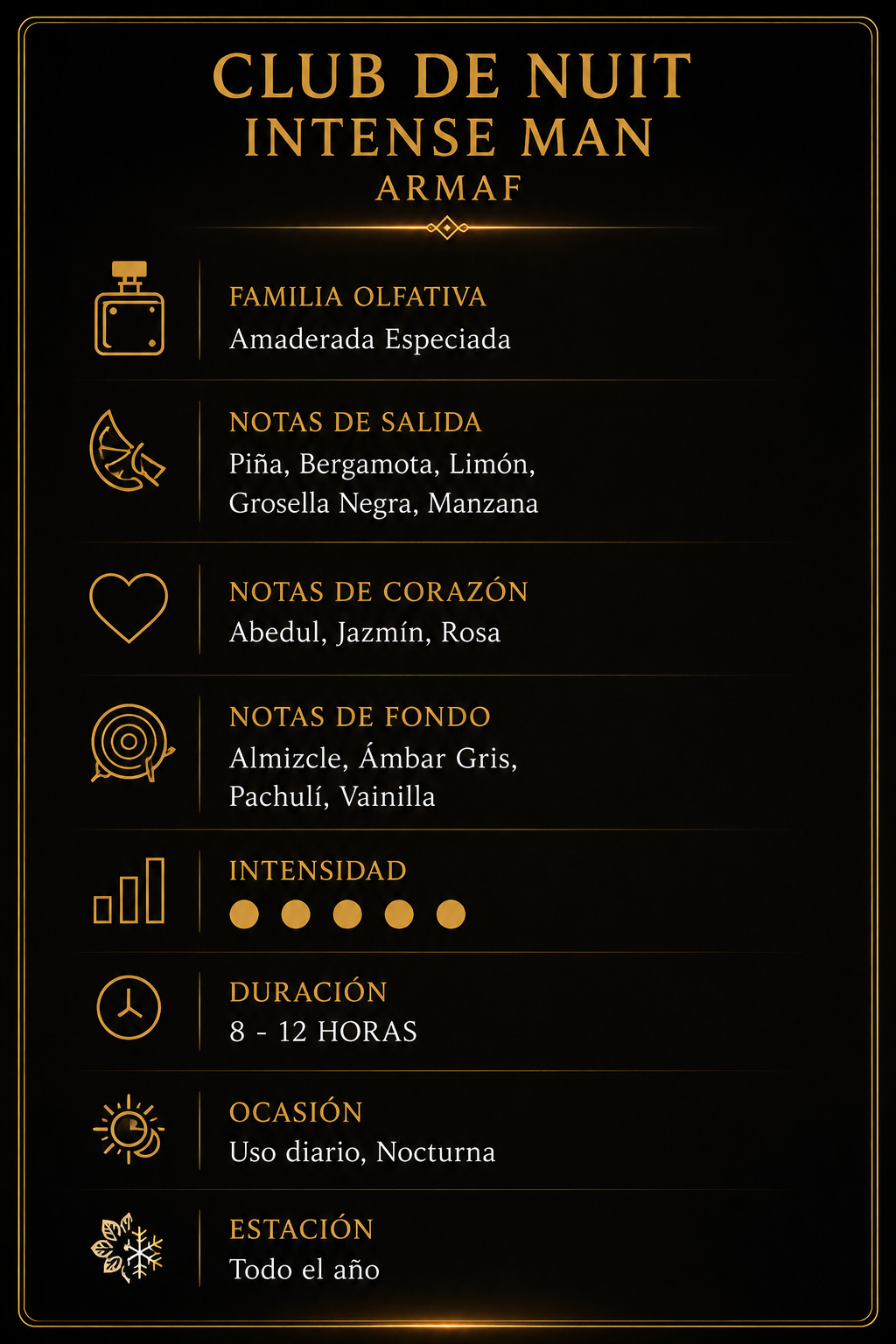The image size is (896, 1344).
Task: Click the wood log base notes icon
Action: 131,743
